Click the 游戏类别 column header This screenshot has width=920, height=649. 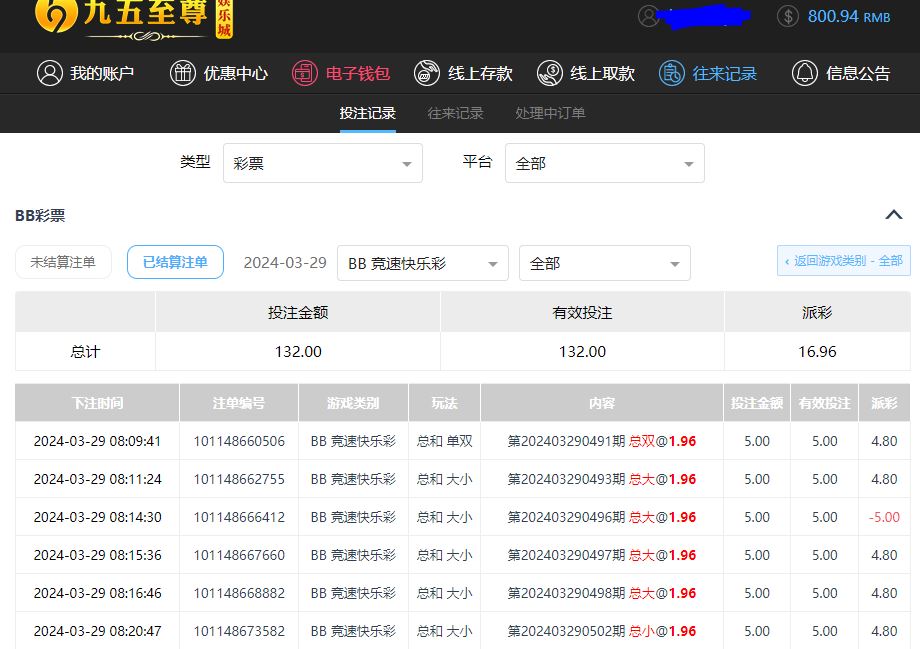(353, 403)
